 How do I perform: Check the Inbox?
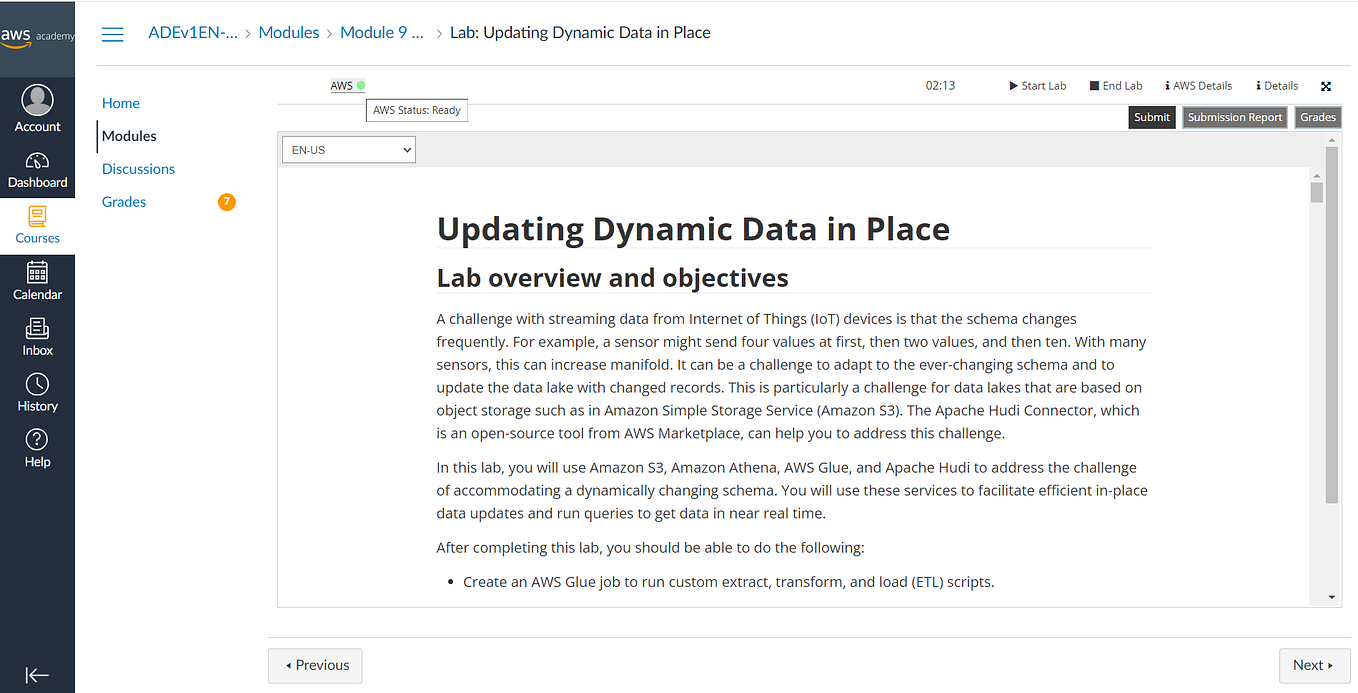click(x=37, y=338)
